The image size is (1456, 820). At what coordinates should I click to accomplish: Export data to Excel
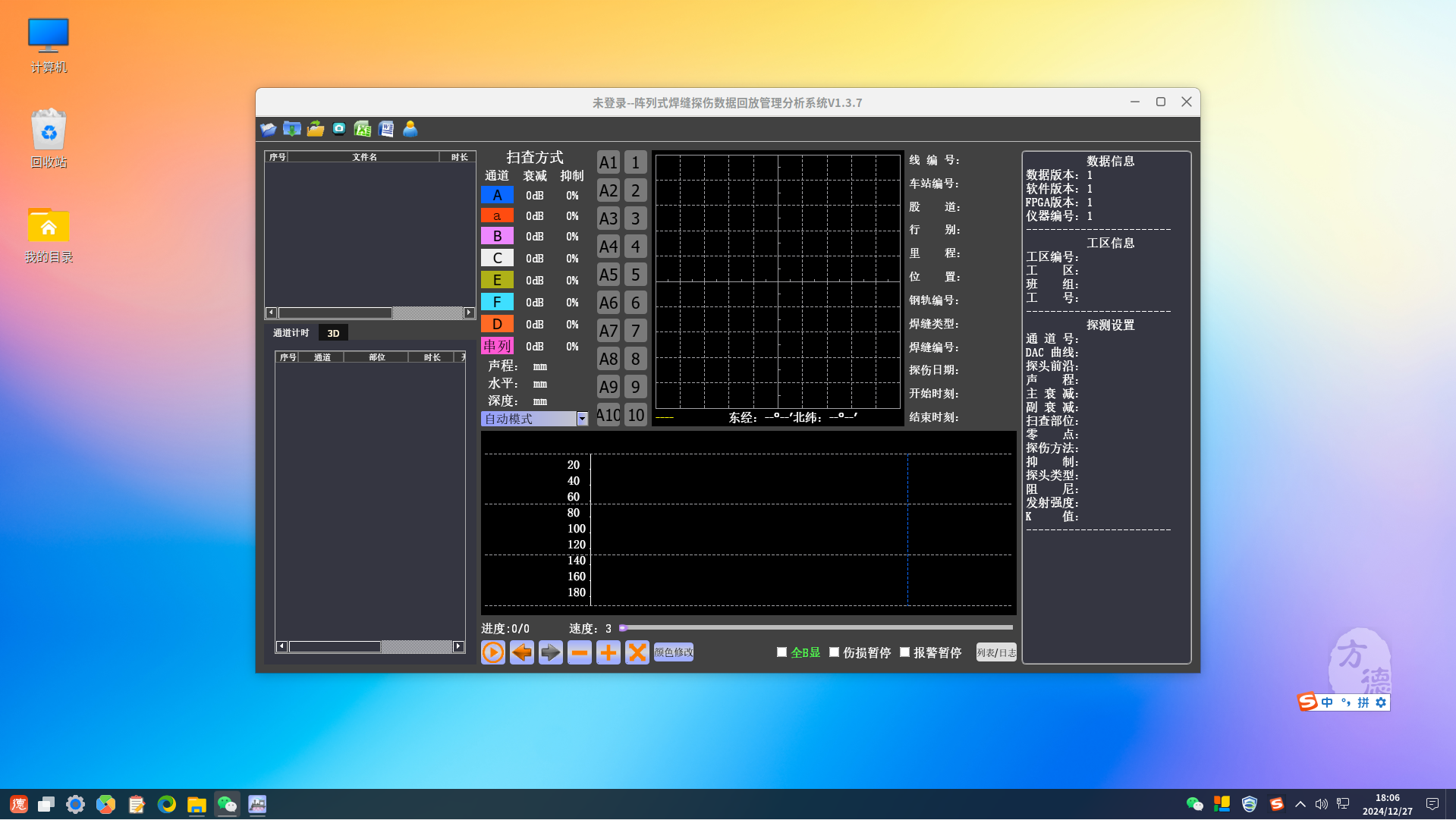pyautogui.click(x=363, y=129)
